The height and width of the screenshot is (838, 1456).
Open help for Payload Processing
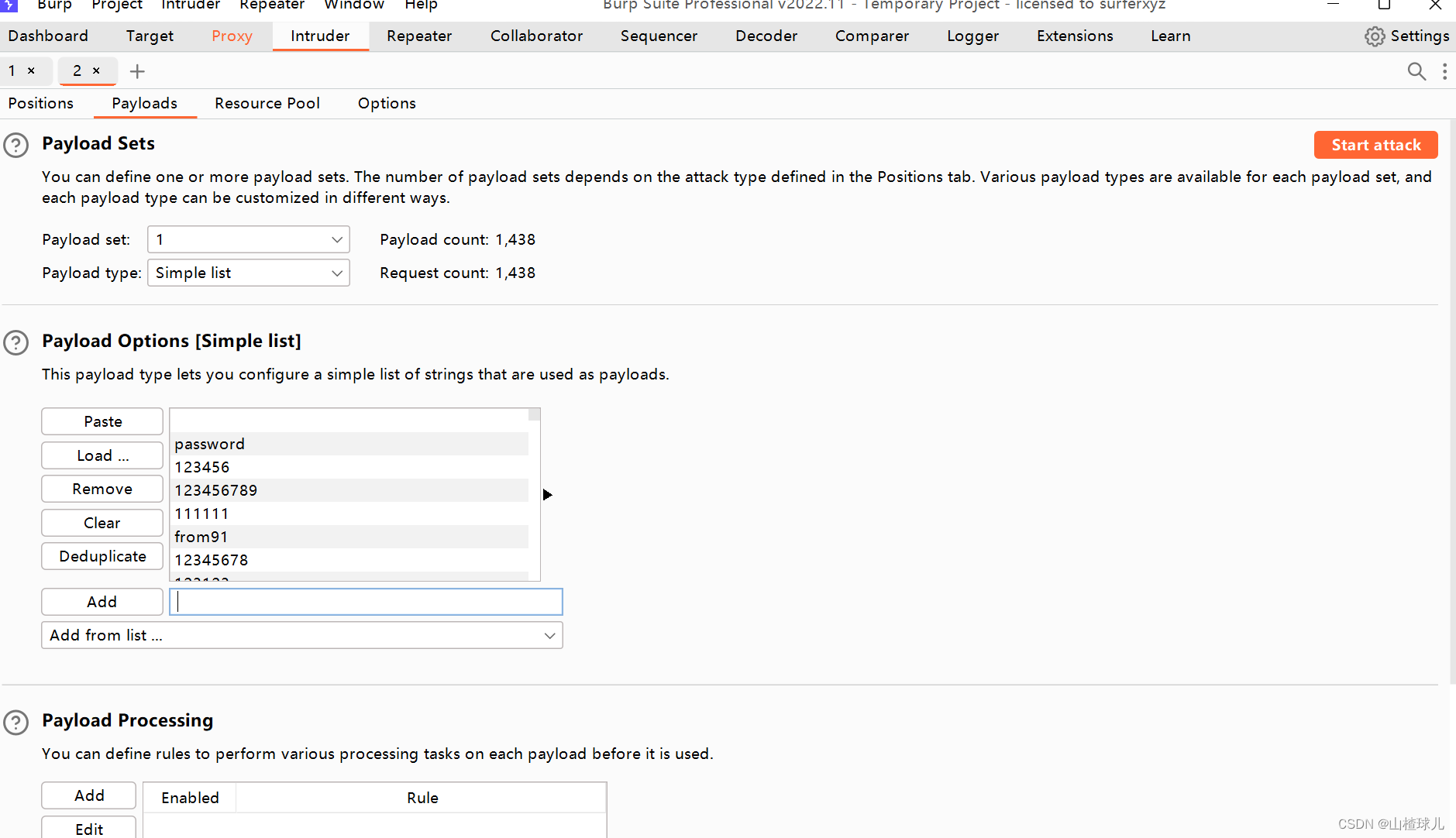(16, 722)
